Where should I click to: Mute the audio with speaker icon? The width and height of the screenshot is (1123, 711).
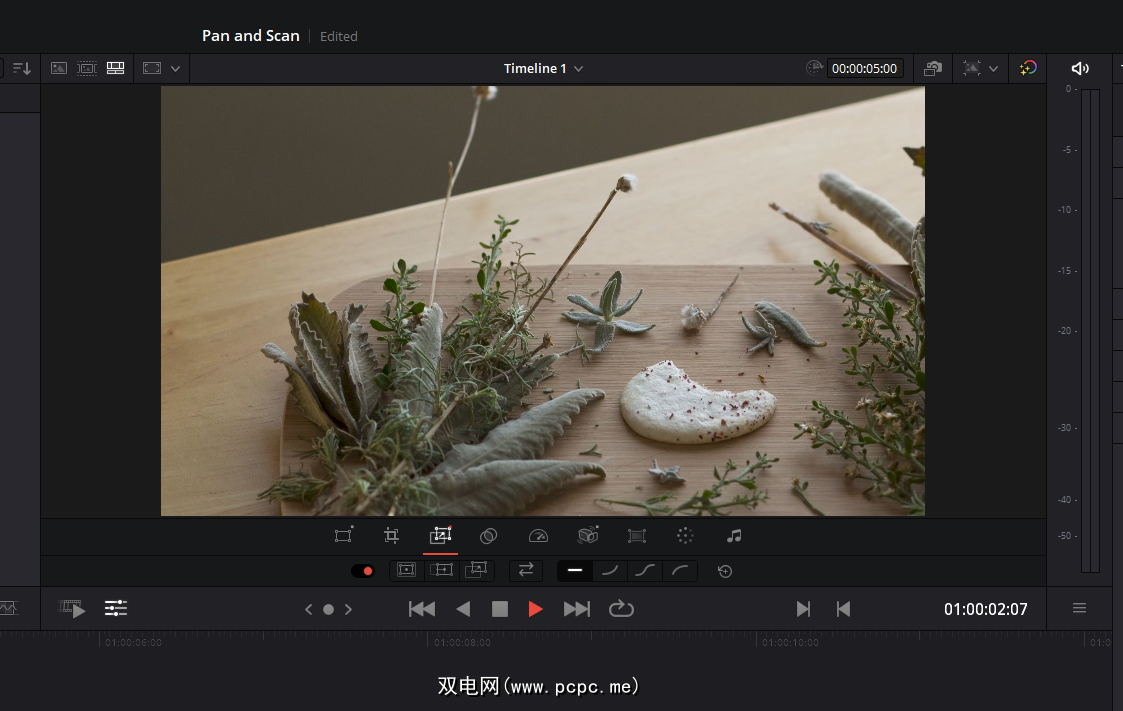(x=1080, y=68)
